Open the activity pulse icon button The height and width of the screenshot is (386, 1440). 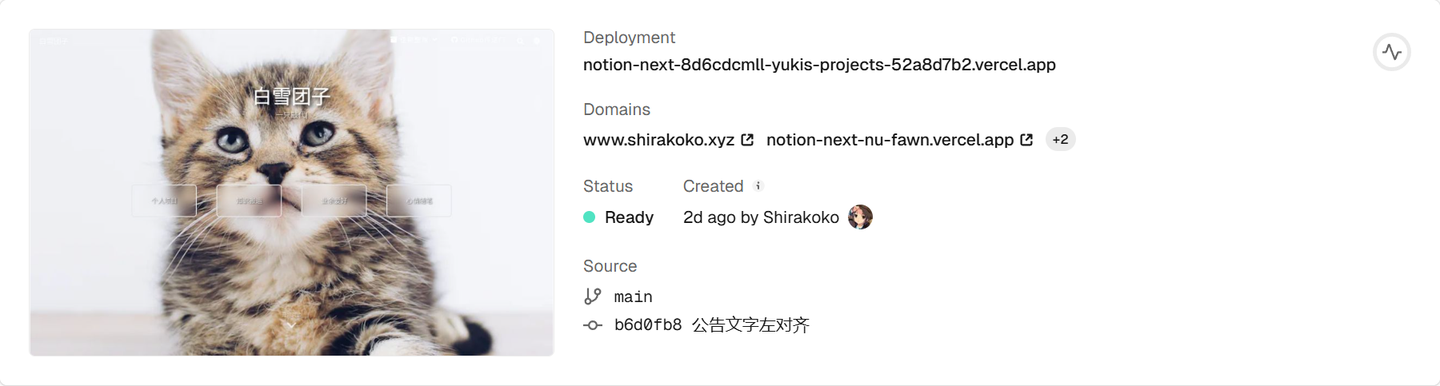tap(1392, 52)
